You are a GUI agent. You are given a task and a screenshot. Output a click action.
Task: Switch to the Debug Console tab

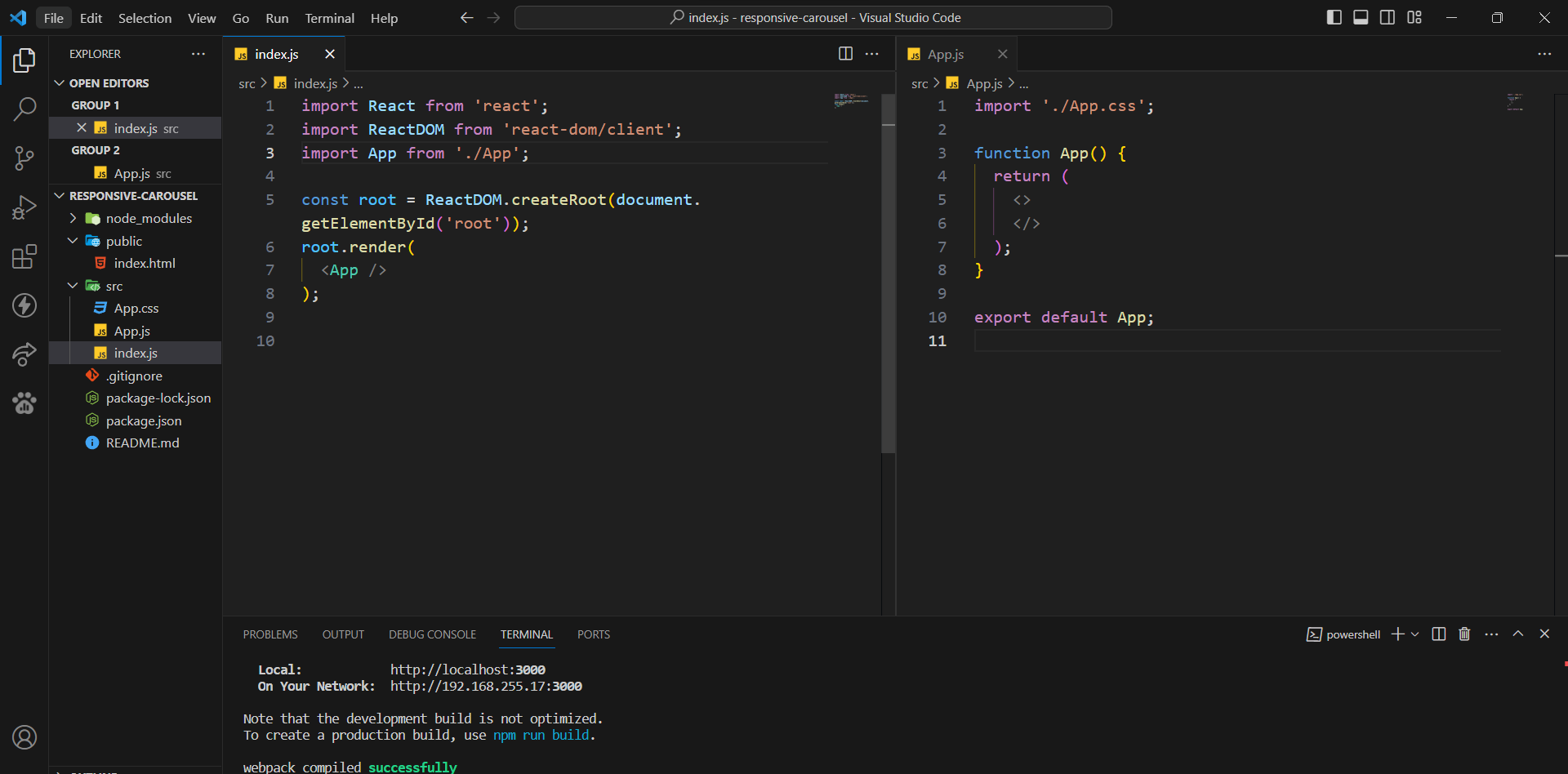432,634
